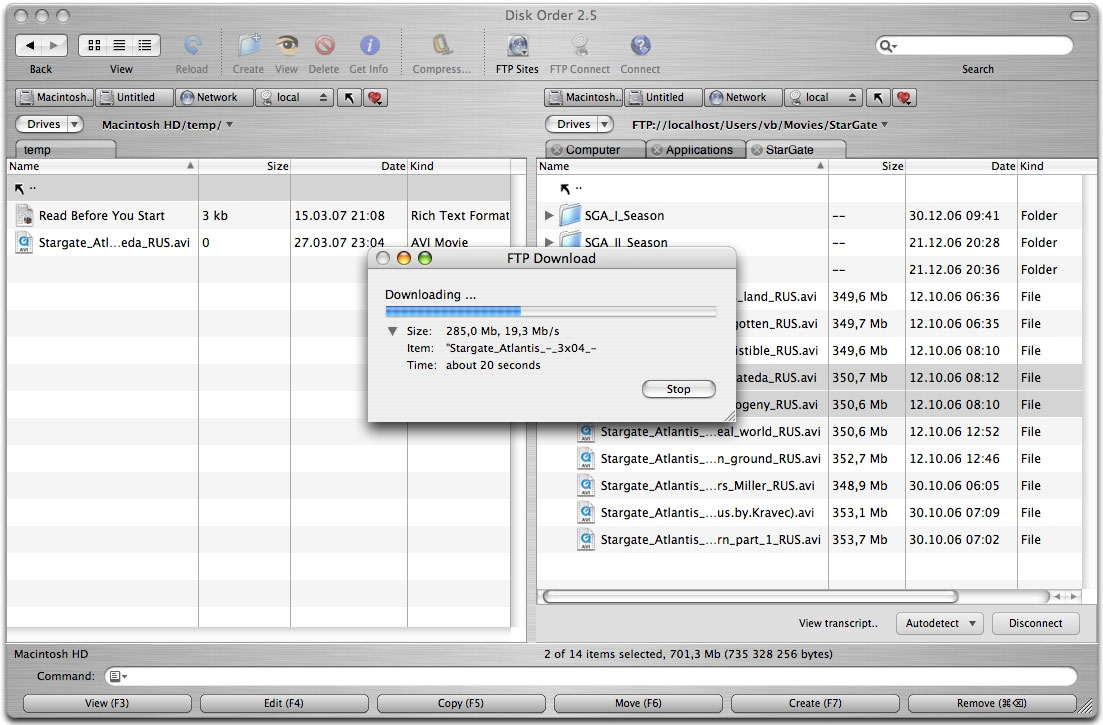Open Network location in left panel
Viewport: 1103px width, 725px height.
pos(215,98)
